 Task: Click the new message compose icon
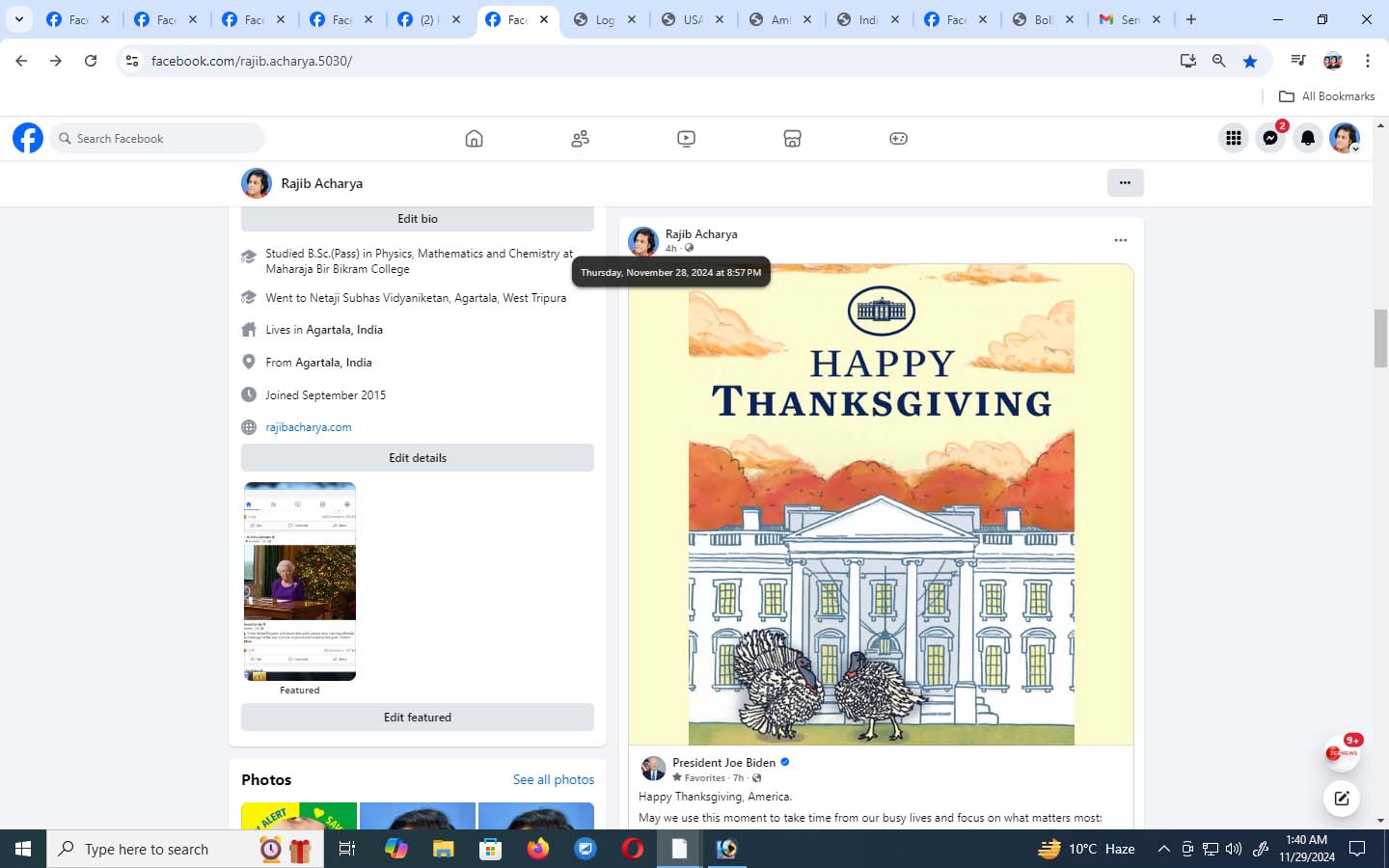coord(1342,798)
